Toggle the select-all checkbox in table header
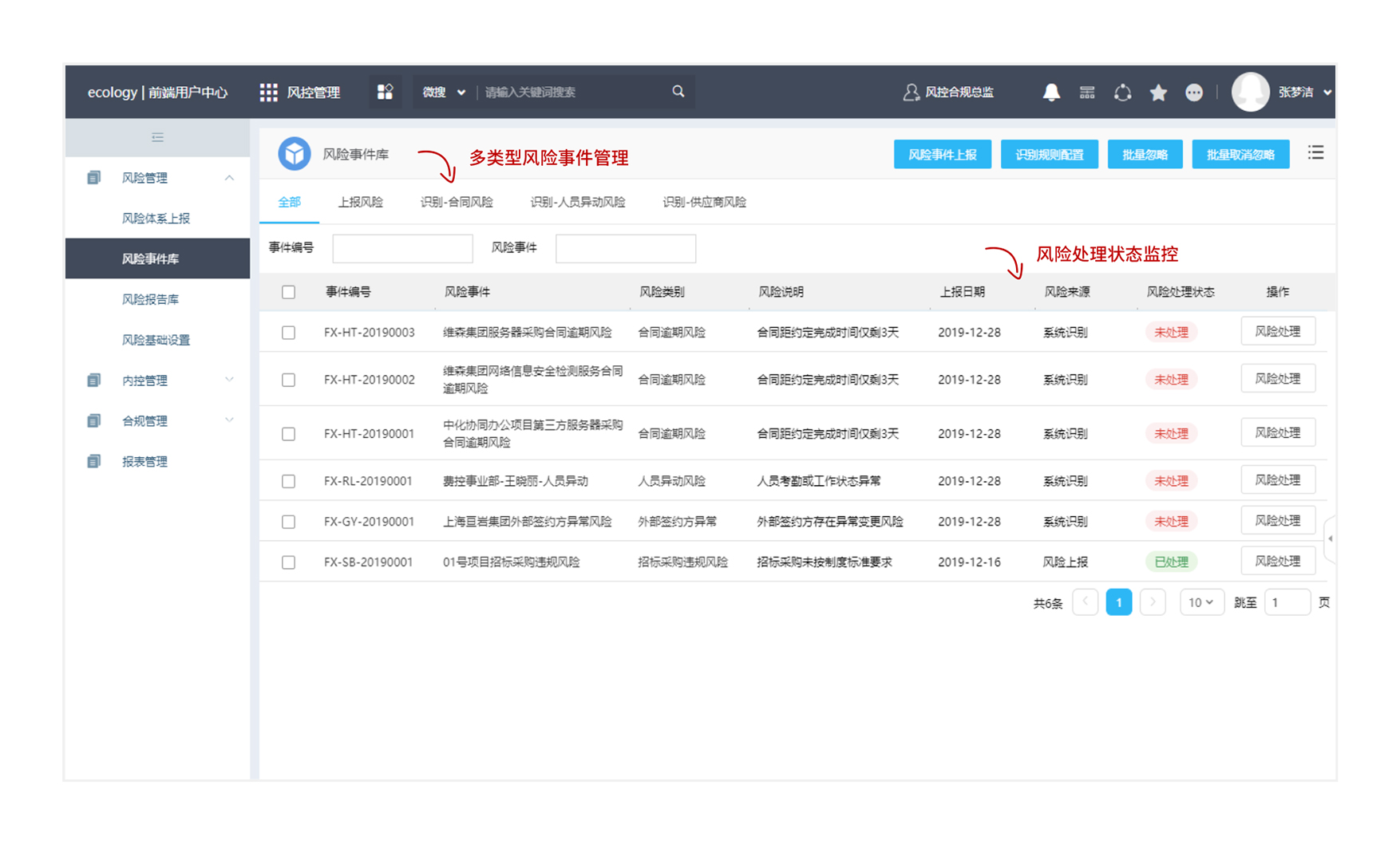Image resolution: width=1400 pixels, height=844 pixels. coord(288,292)
